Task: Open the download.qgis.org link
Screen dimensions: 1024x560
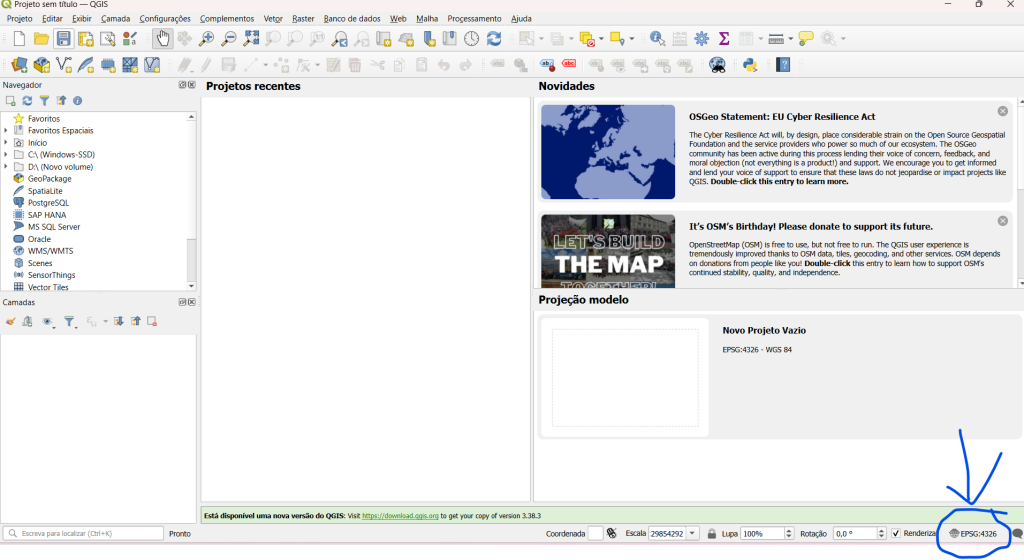Action: (400, 516)
